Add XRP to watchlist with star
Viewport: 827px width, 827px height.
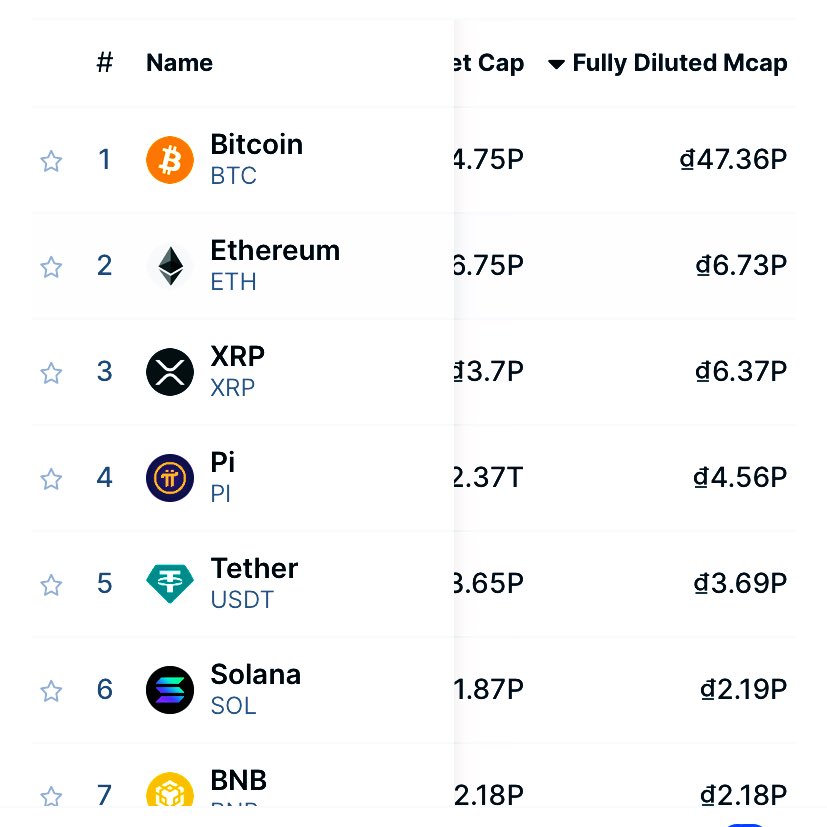51,373
